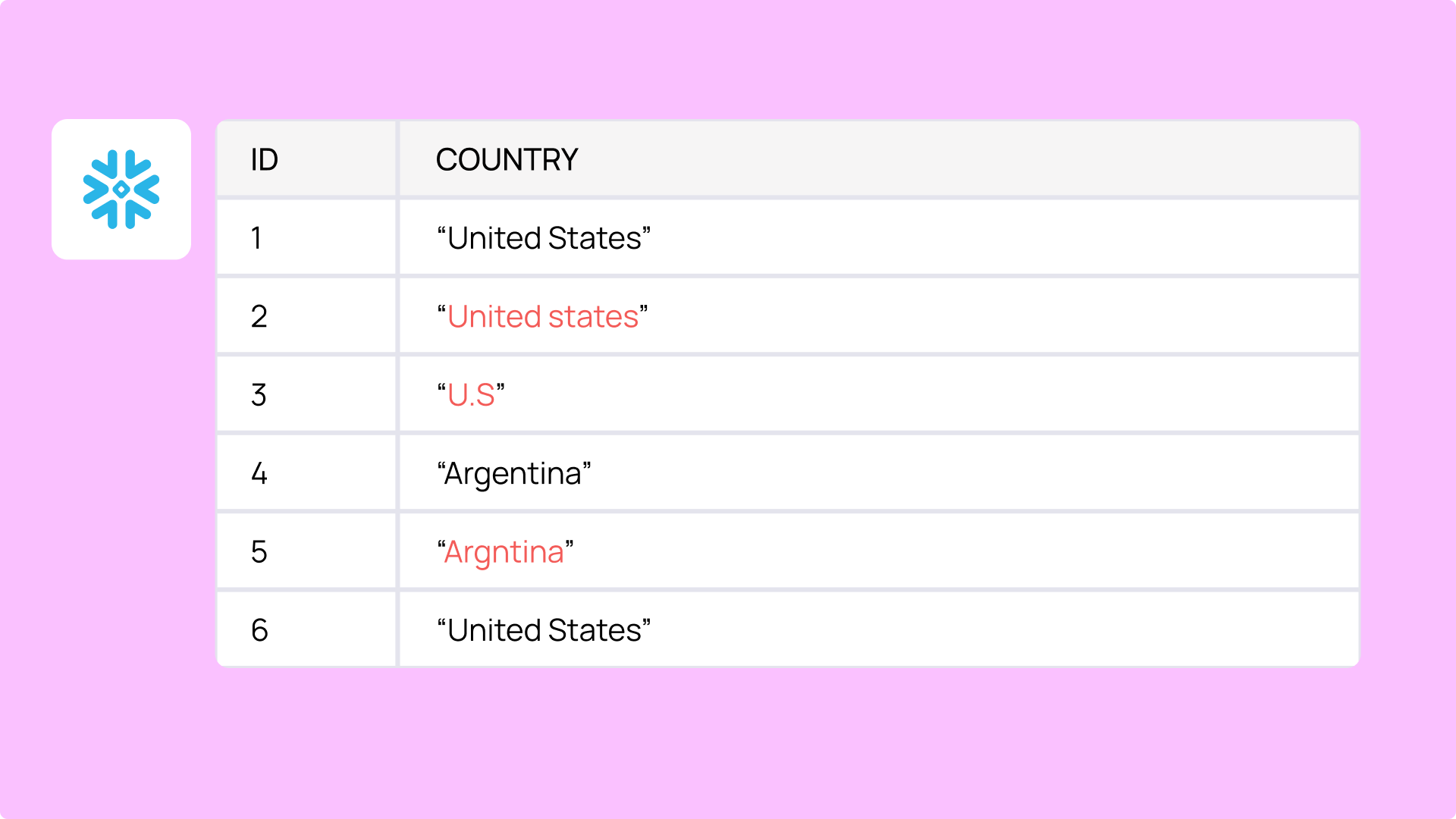Screen dimensions: 1456x819
Task: Click the ID cell with value 5
Action: 259,552
